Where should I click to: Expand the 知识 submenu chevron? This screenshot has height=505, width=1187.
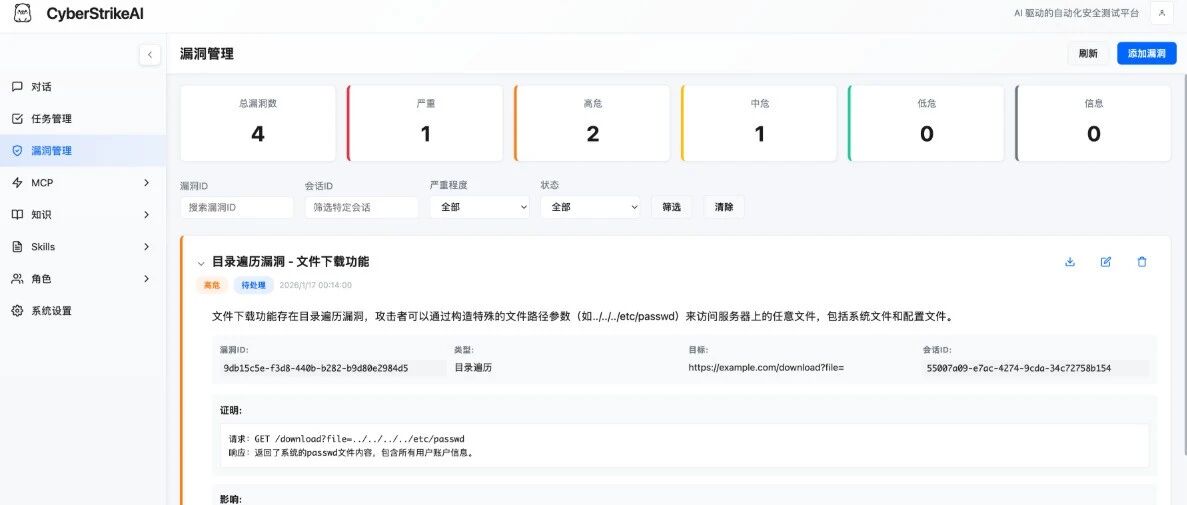(147, 215)
